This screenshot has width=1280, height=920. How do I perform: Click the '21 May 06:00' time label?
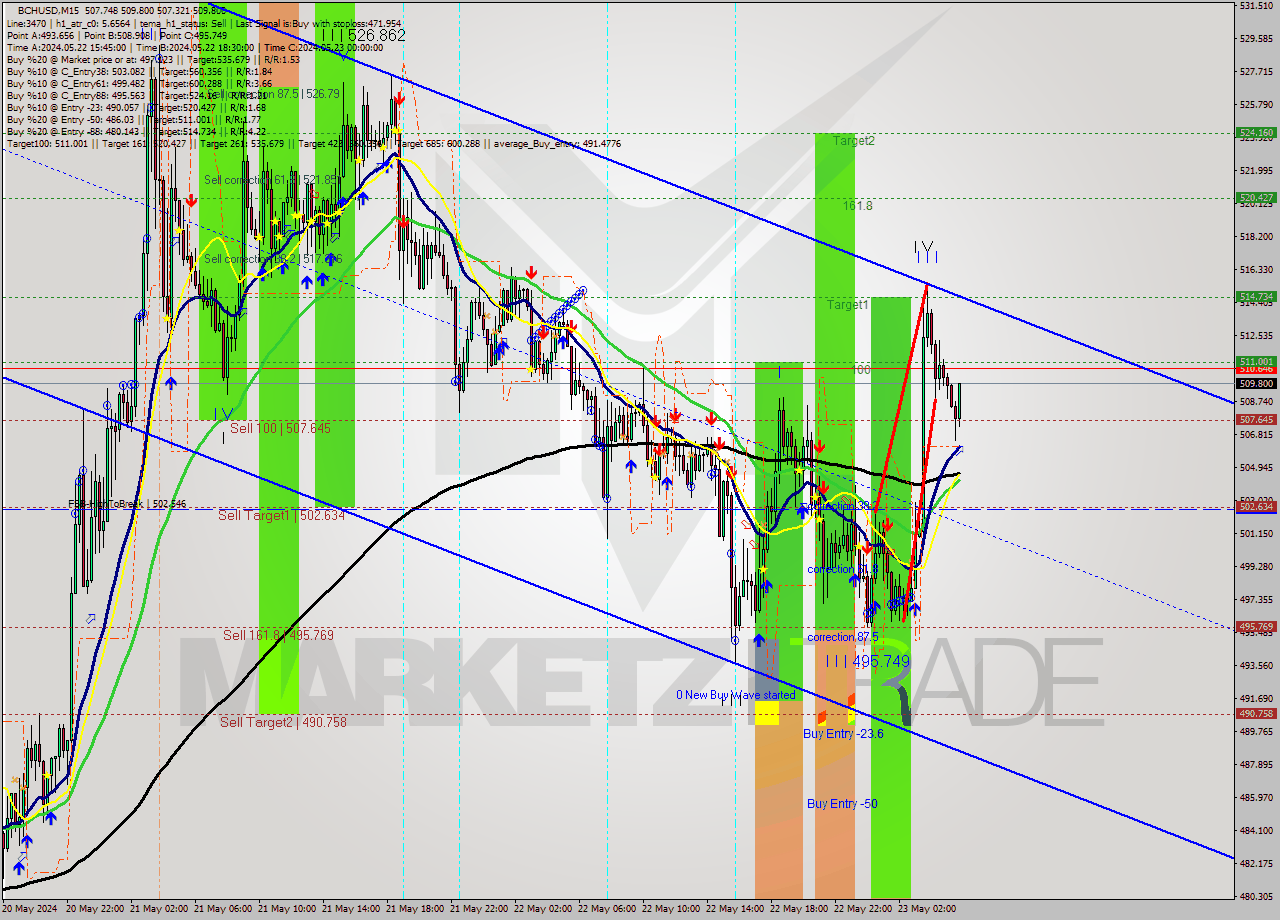[x=224, y=909]
